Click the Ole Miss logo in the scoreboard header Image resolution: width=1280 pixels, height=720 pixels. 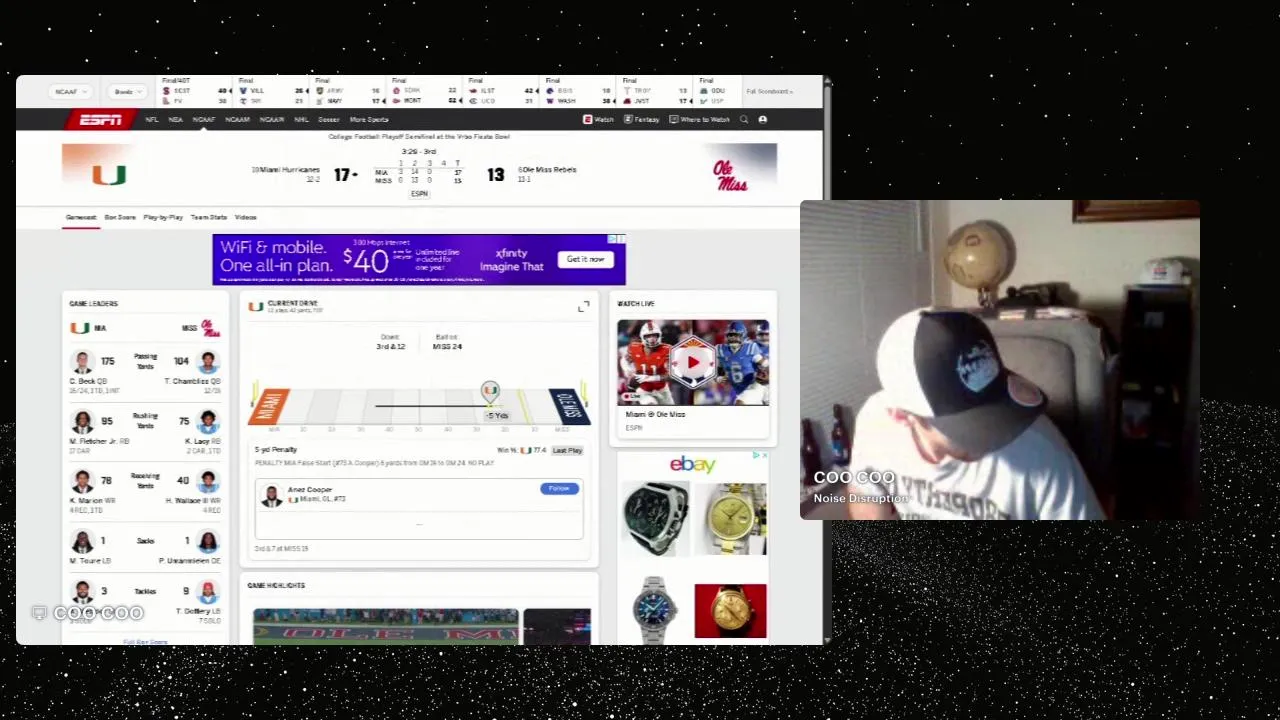point(730,176)
